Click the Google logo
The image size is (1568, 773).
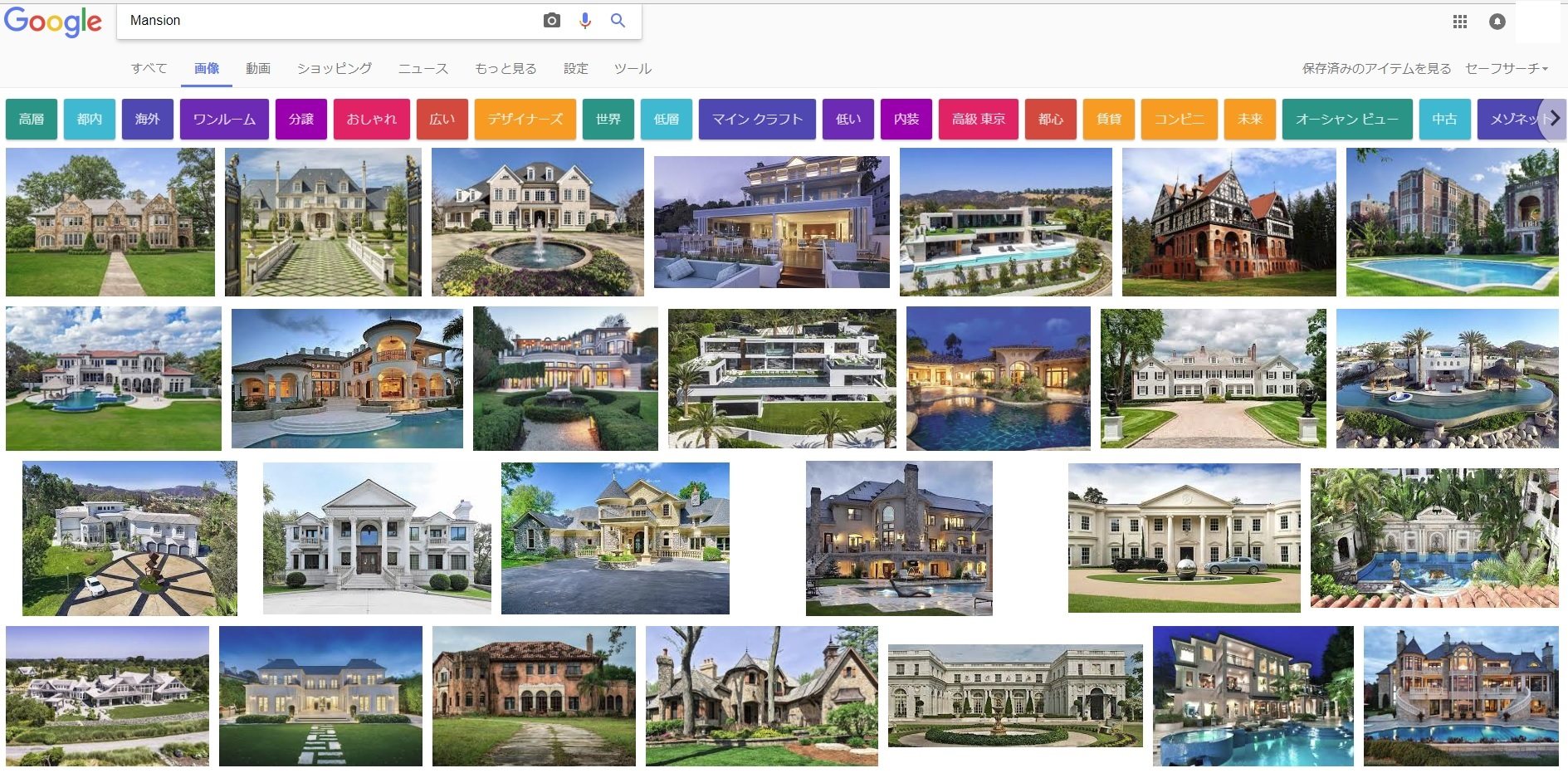coord(53,22)
